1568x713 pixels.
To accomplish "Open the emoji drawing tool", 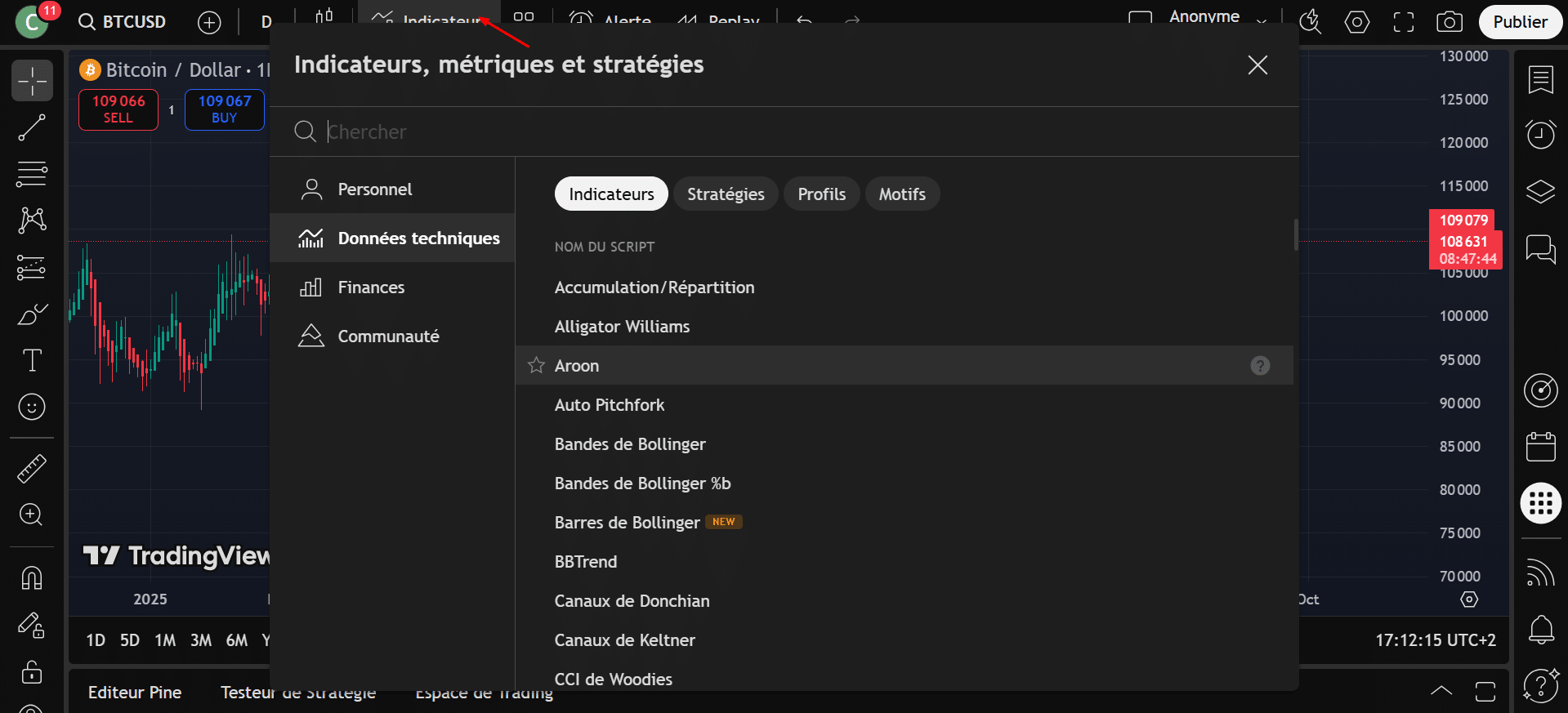I will coord(32,407).
